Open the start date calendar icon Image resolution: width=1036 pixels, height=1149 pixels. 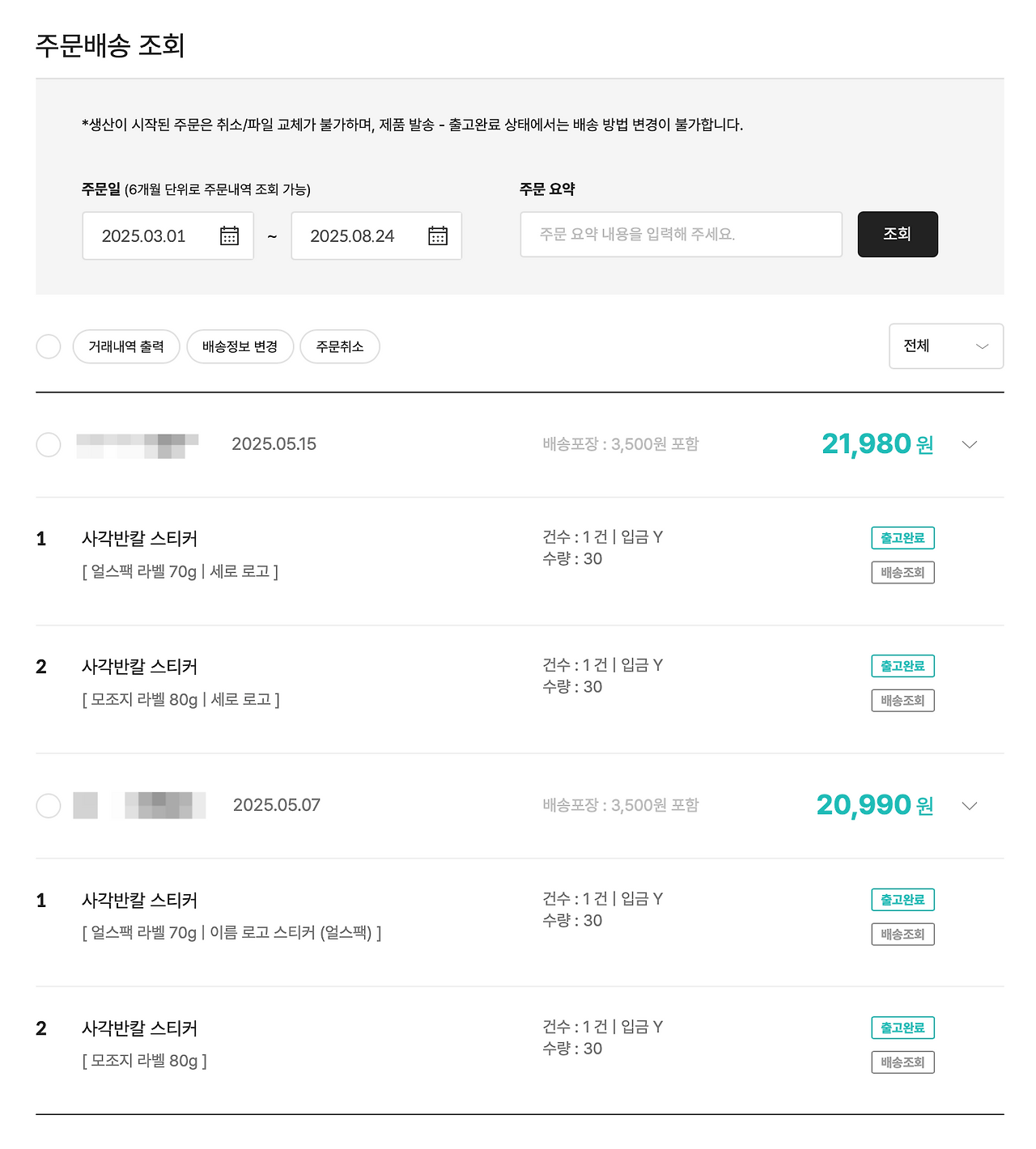tap(229, 235)
